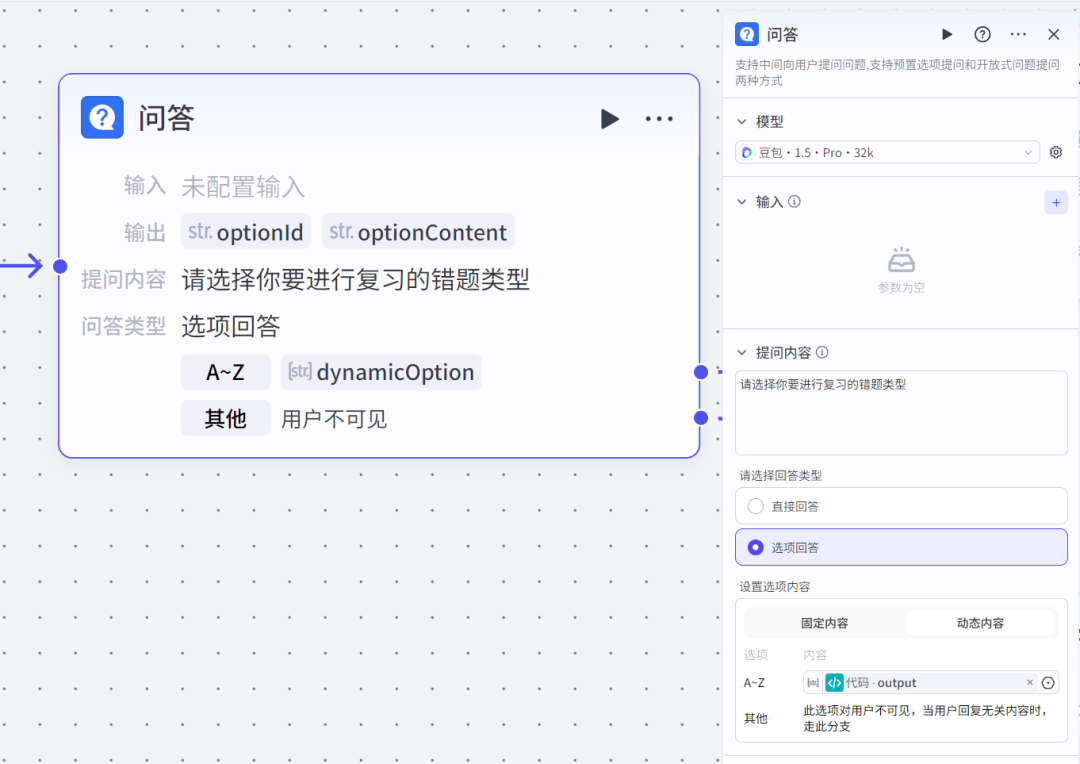
Task: Collapse the 提问内容 section
Action: pos(742,353)
